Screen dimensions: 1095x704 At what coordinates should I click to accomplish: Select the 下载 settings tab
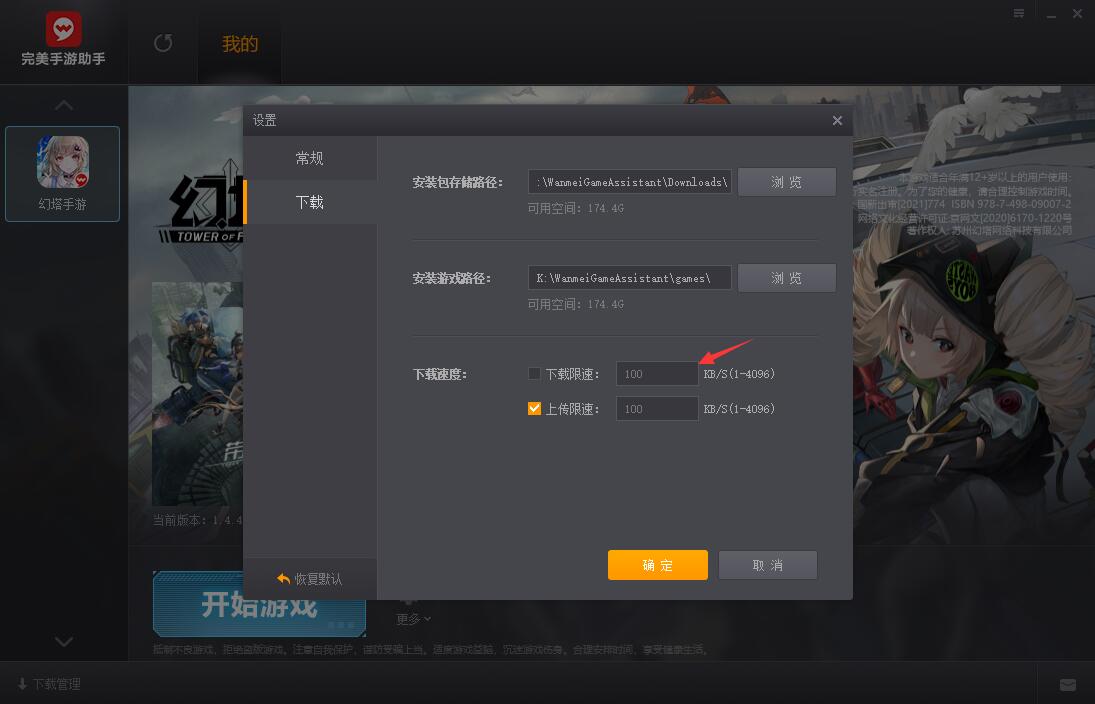click(x=309, y=202)
